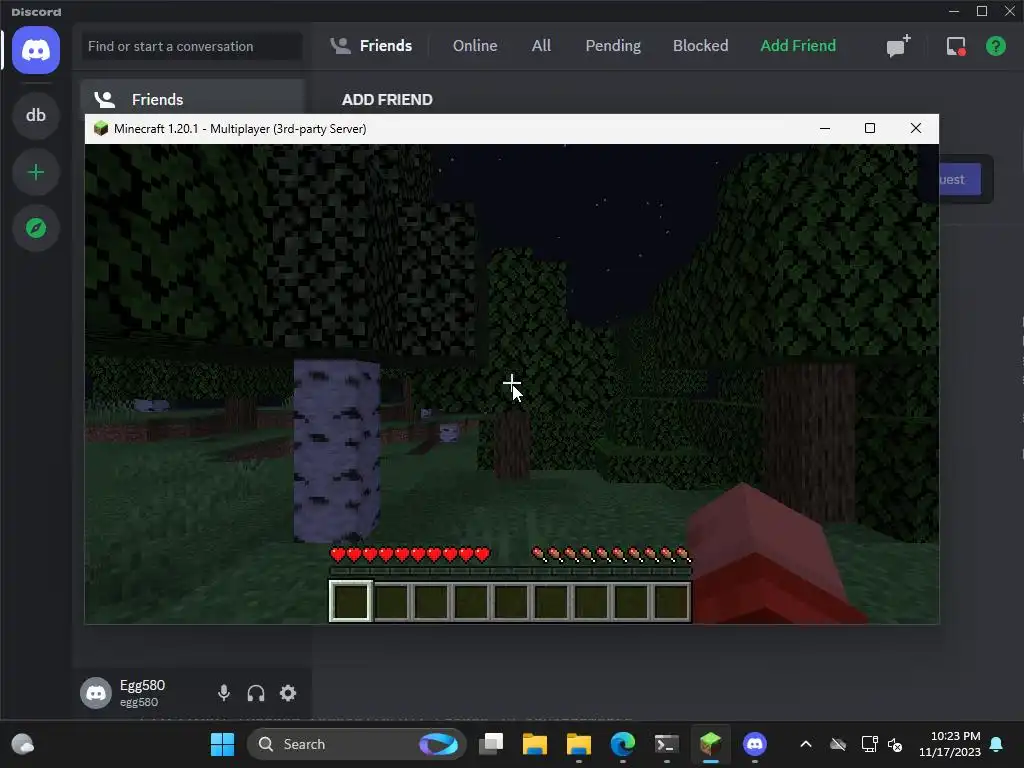The image size is (1024, 768).
Task: Click the taskbar Search box
Action: click(357, 744)
